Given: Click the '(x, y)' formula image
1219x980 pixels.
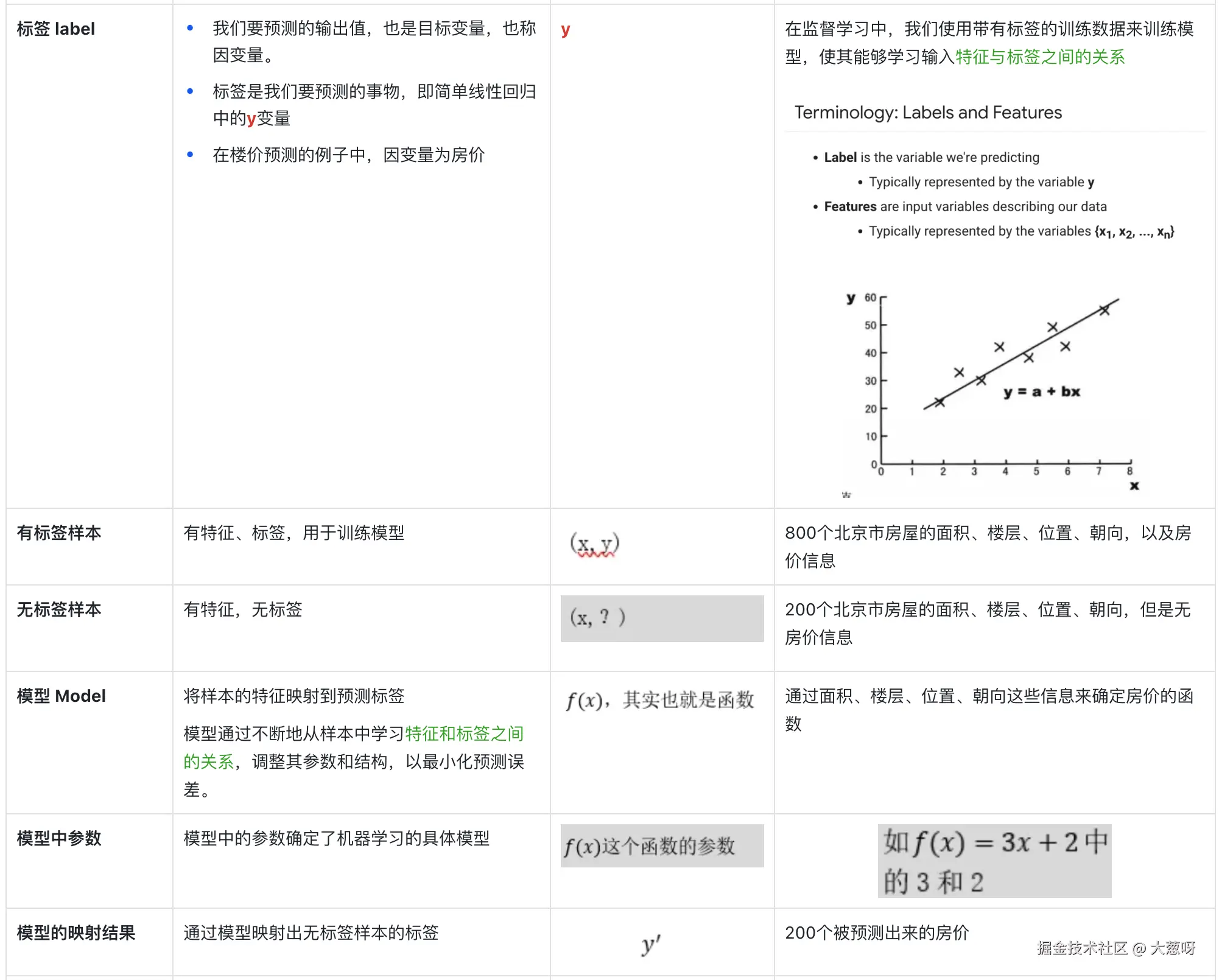Looking at the screenshot, I should [594, 544].
